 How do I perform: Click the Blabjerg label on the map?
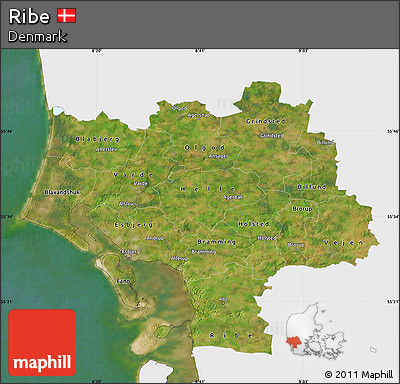coord(97,139)
